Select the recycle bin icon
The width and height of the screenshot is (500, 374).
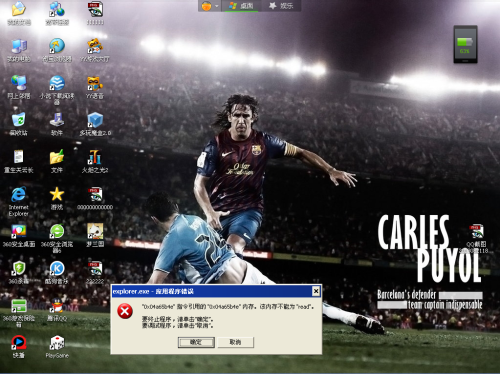[x=18, y=120]
